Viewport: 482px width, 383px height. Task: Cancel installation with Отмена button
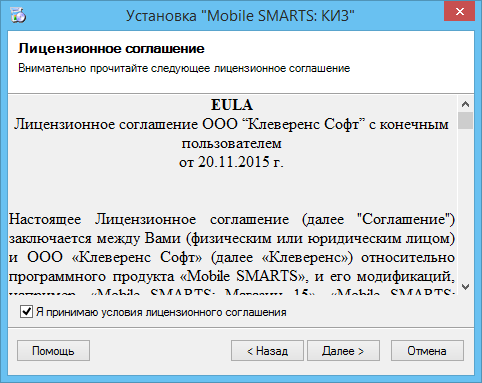[427, 351]
